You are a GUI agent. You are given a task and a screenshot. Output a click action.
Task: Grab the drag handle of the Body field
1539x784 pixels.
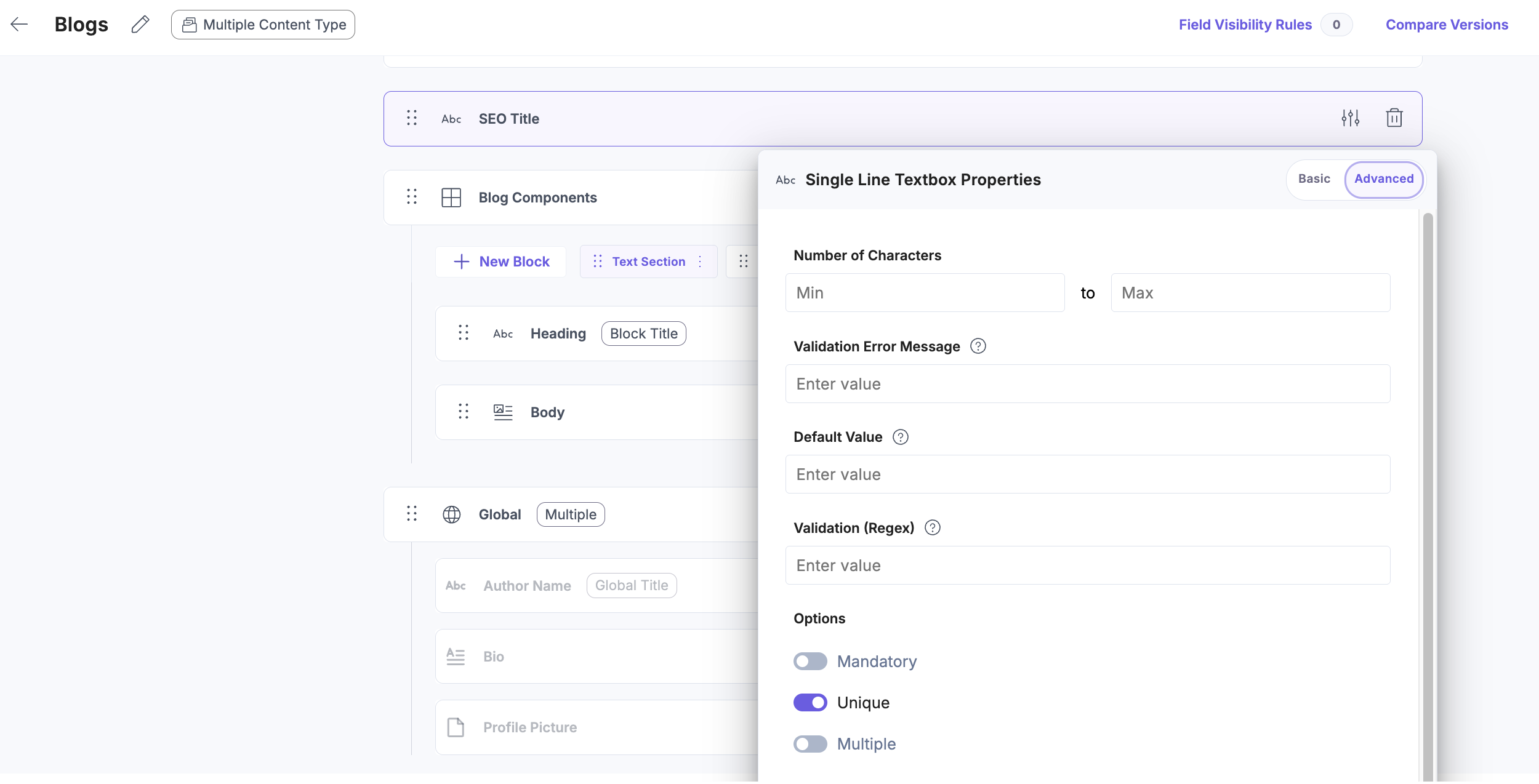pos(464,412)
